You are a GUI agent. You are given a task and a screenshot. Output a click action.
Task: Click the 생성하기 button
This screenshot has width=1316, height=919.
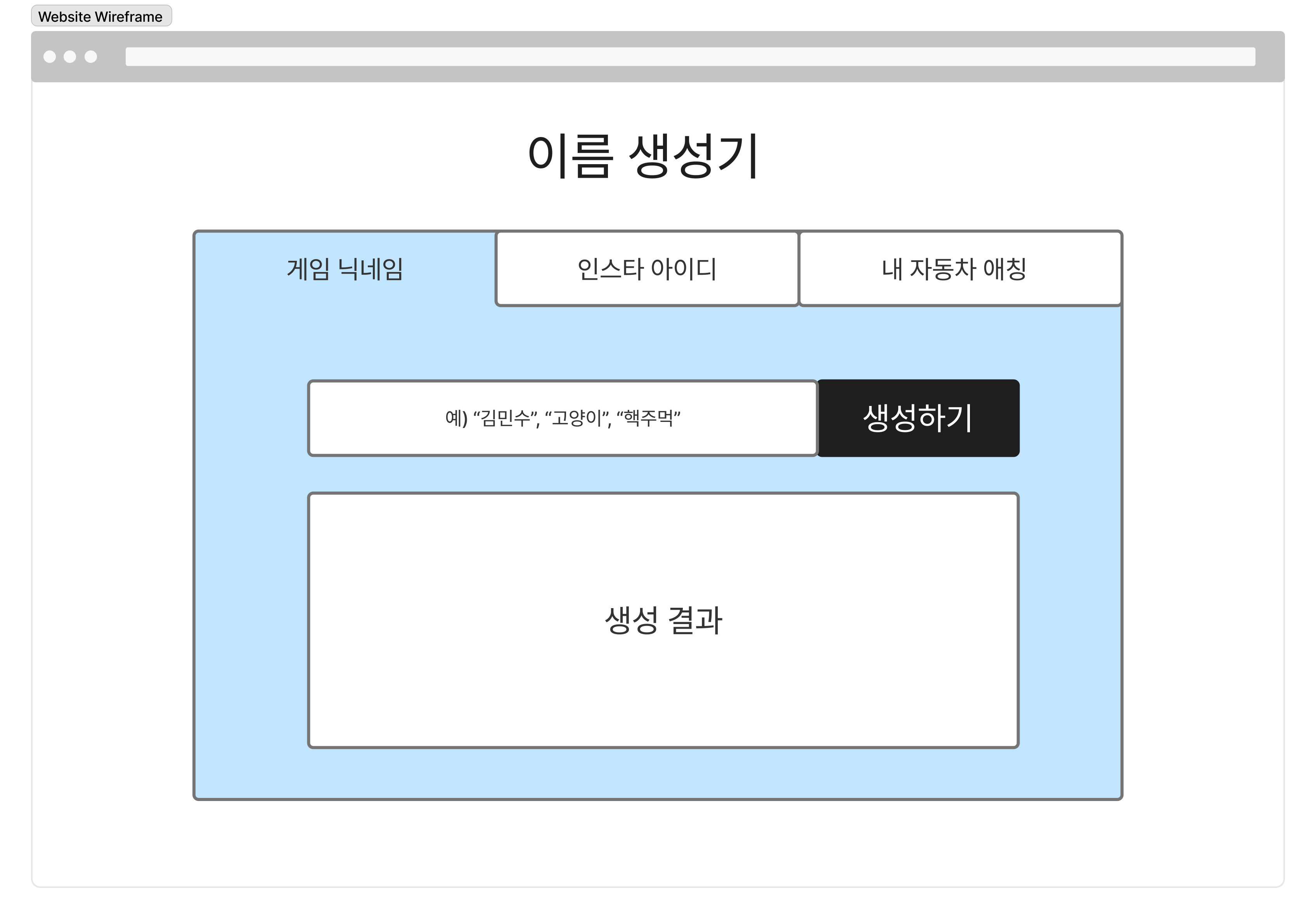tap(918, 418)
